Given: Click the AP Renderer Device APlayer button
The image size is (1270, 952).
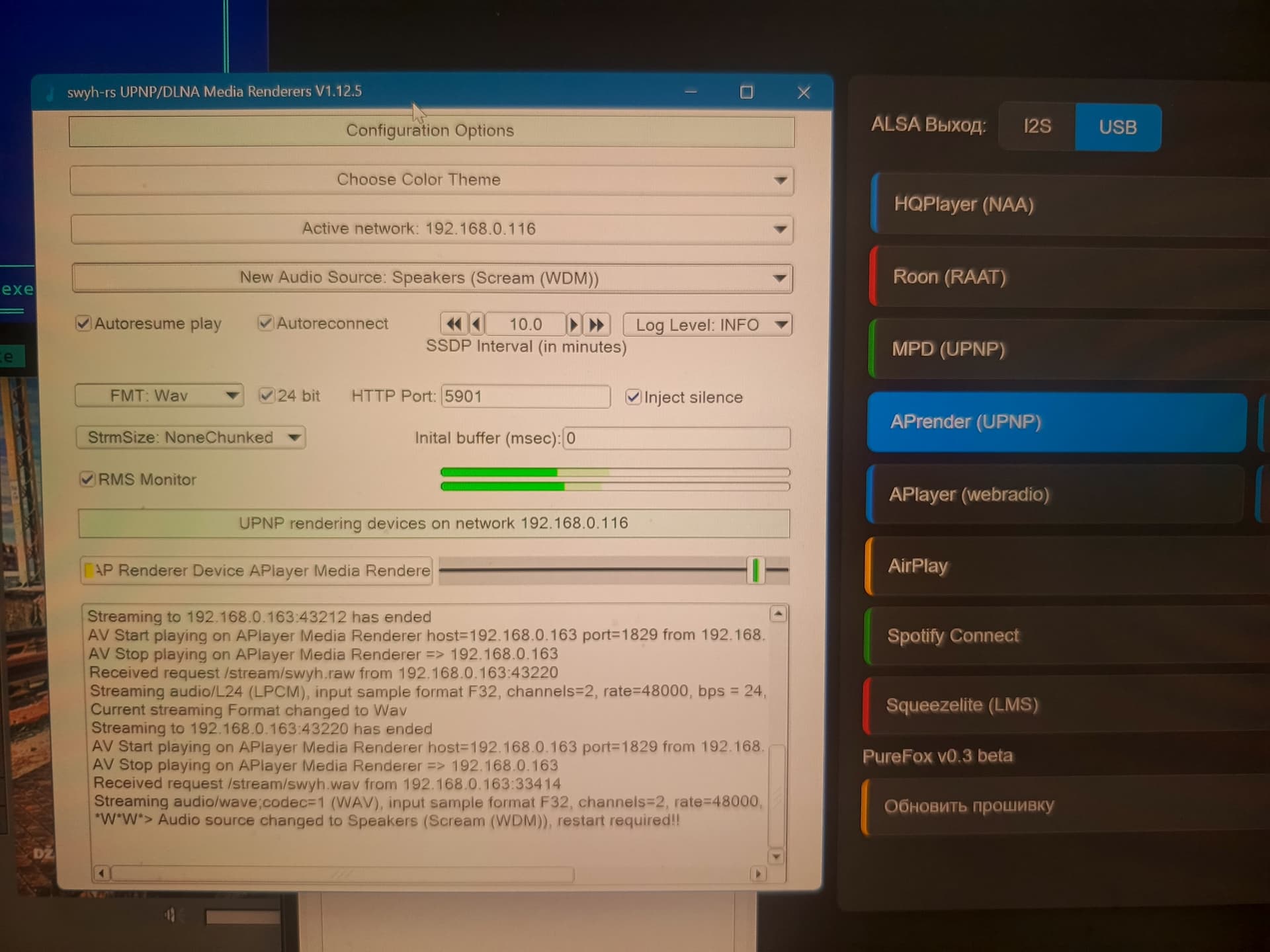Looking at the screenshot, I should [257, 571].
